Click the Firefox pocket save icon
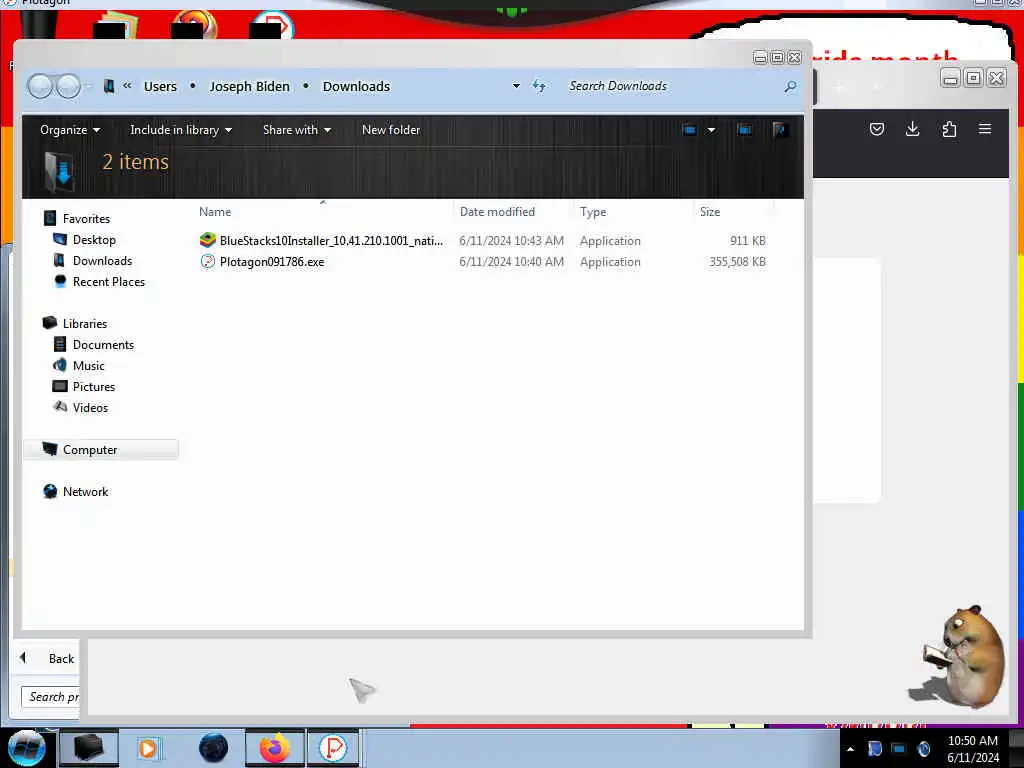Screen dimensions: 1024x768 pyautogui.click(x=877, y=129)
